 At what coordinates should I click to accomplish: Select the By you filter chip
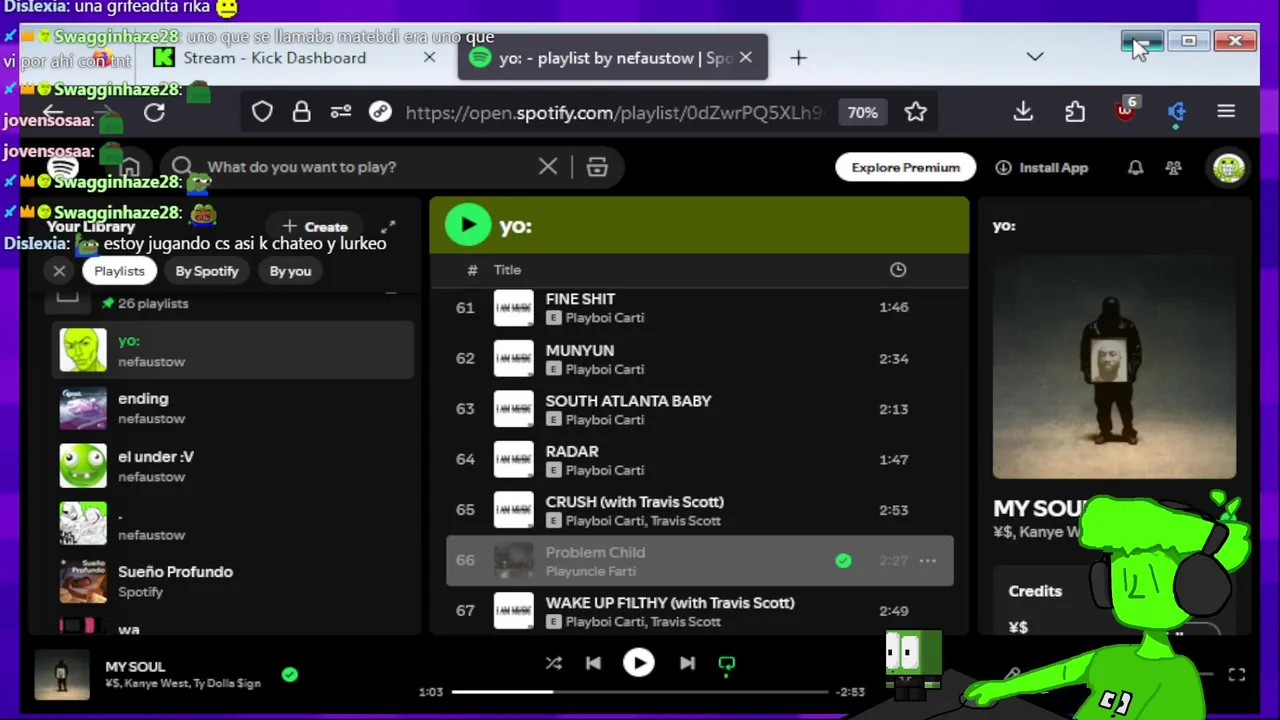[290, 271]
